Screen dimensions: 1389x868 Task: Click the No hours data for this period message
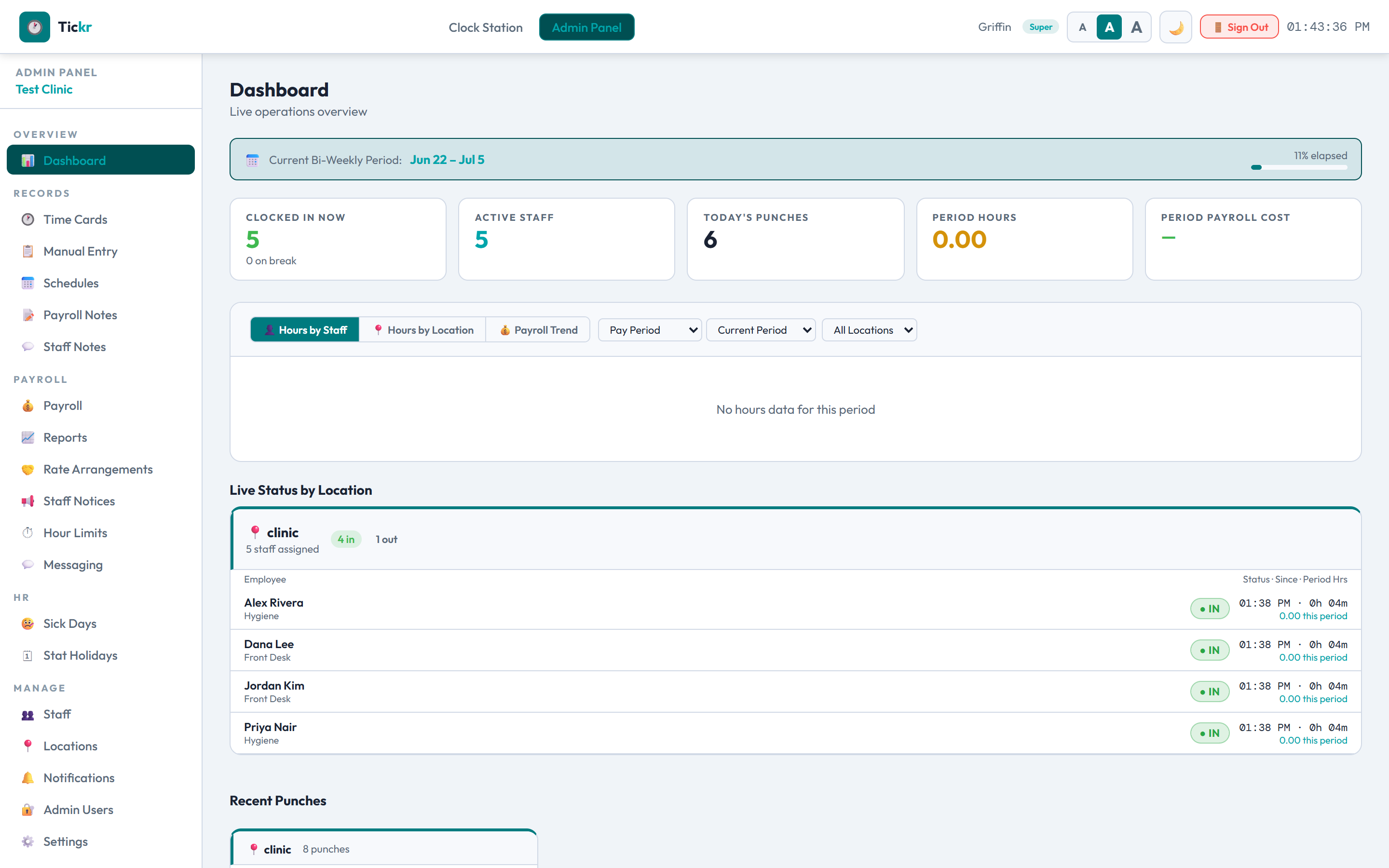[x=795, y=409]
